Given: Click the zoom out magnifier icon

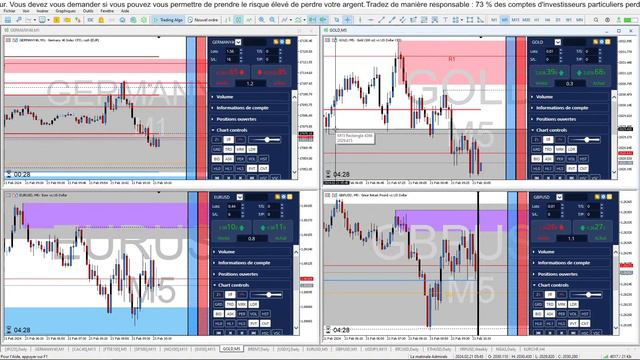Looking at the screenshot, I should [x=272, y=20].
